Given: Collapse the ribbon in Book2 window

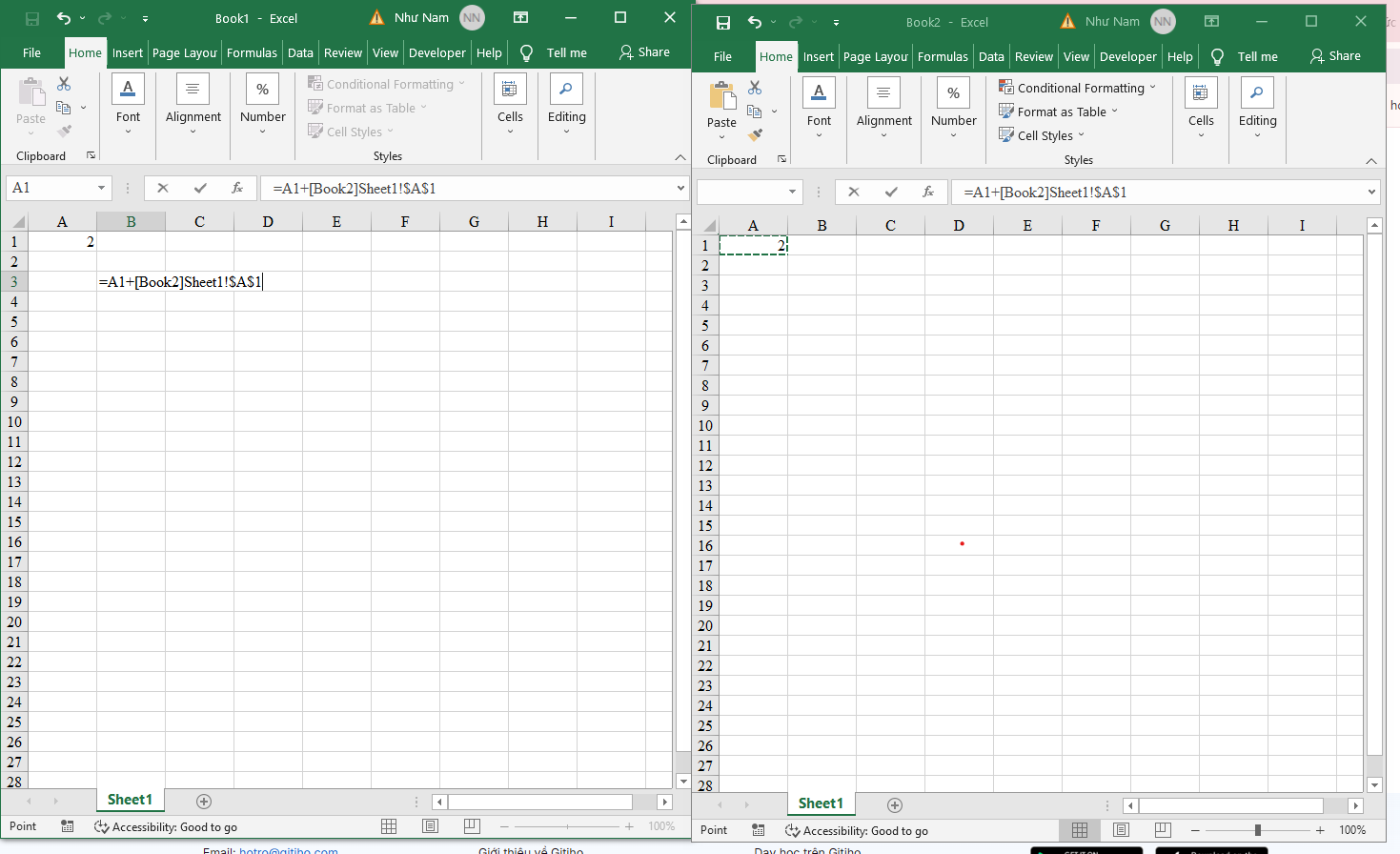Looking at the screenshot, I should 1370,161.
